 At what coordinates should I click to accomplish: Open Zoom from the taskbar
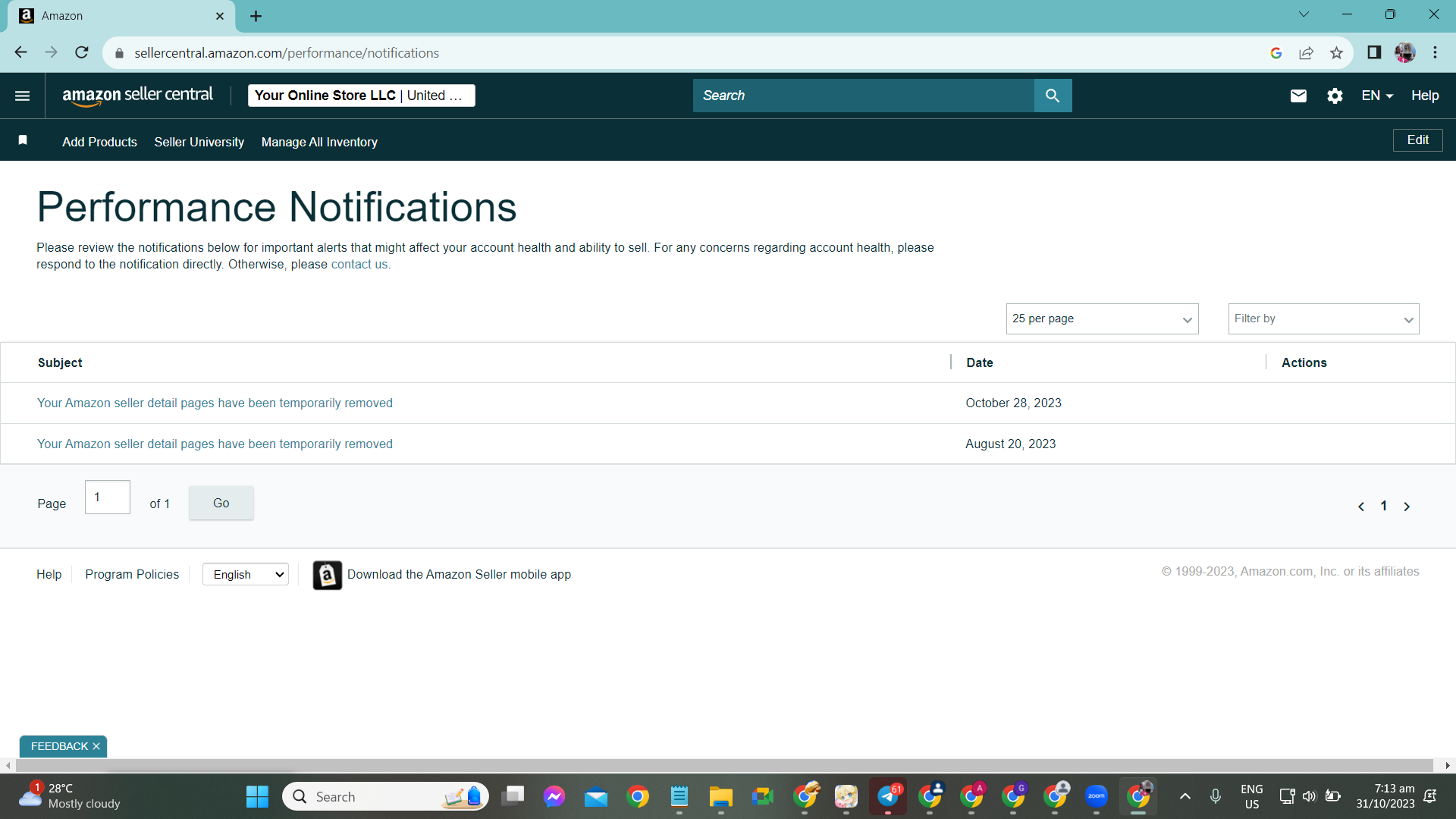(1097, 796)
